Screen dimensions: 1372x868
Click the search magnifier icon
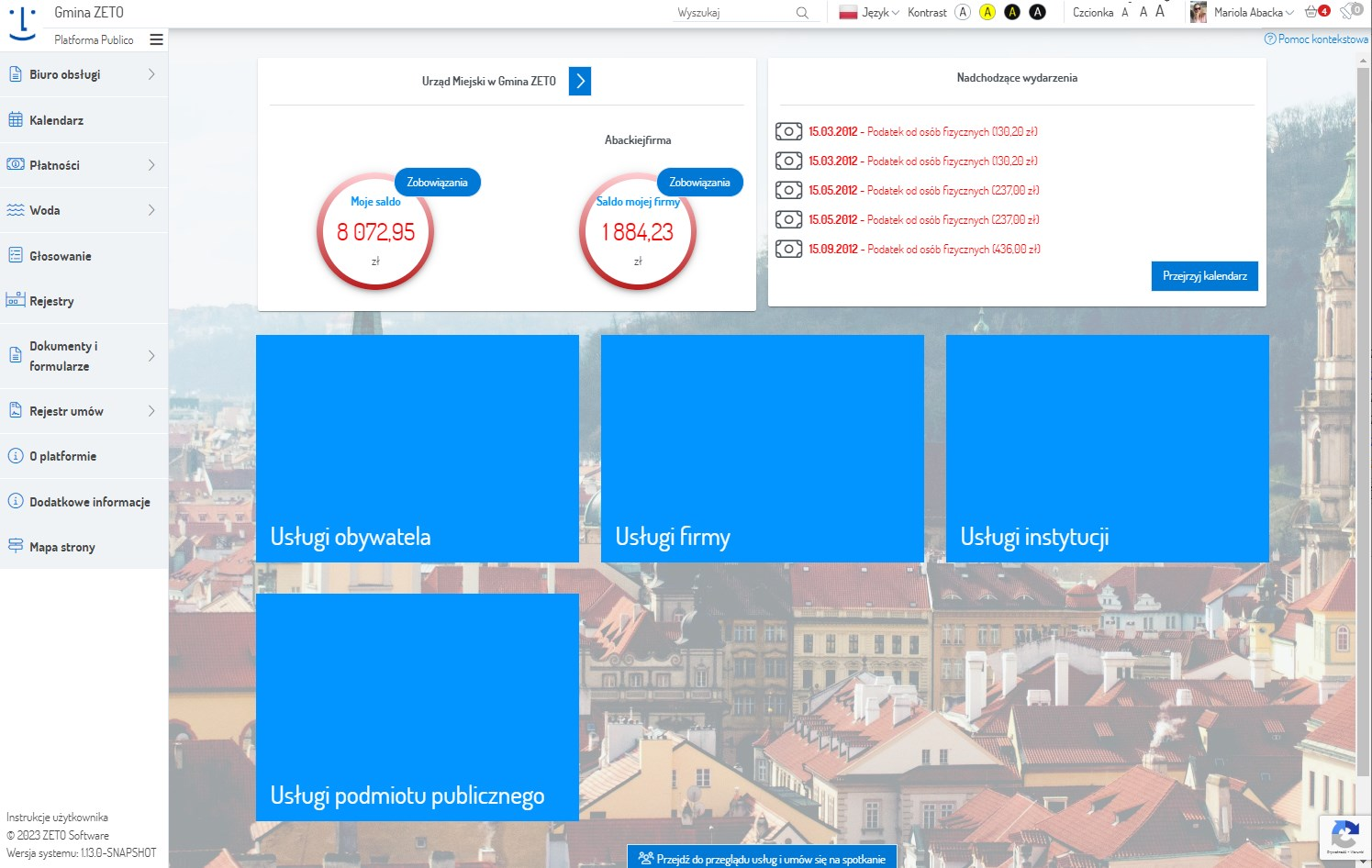coord(802,13)
